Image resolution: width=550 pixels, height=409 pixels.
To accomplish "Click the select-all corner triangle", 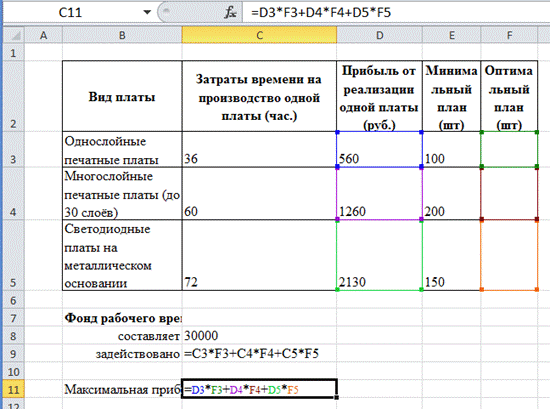I will 13,35.
